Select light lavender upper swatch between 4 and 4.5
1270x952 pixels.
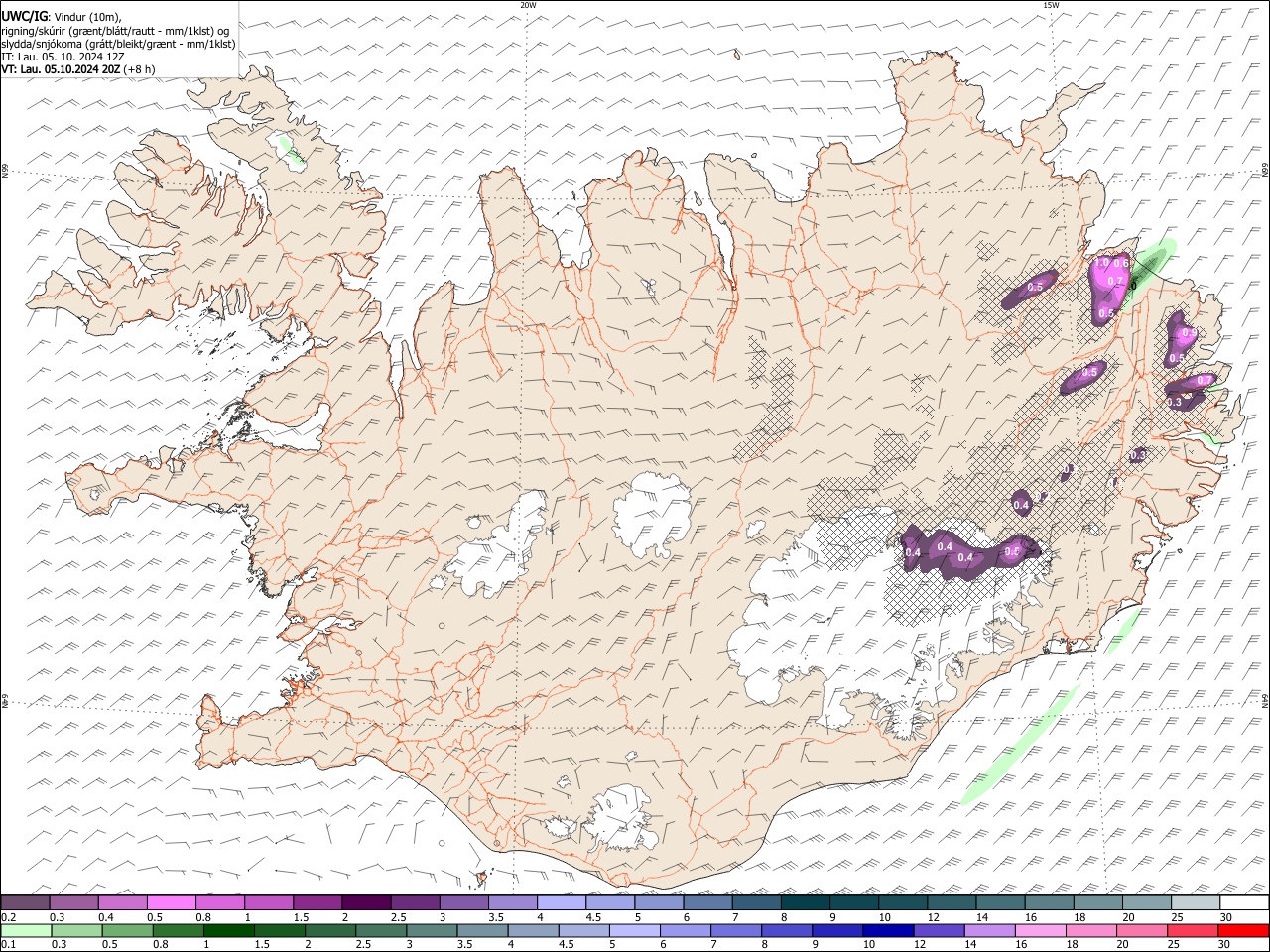click(x=561, y=902)
